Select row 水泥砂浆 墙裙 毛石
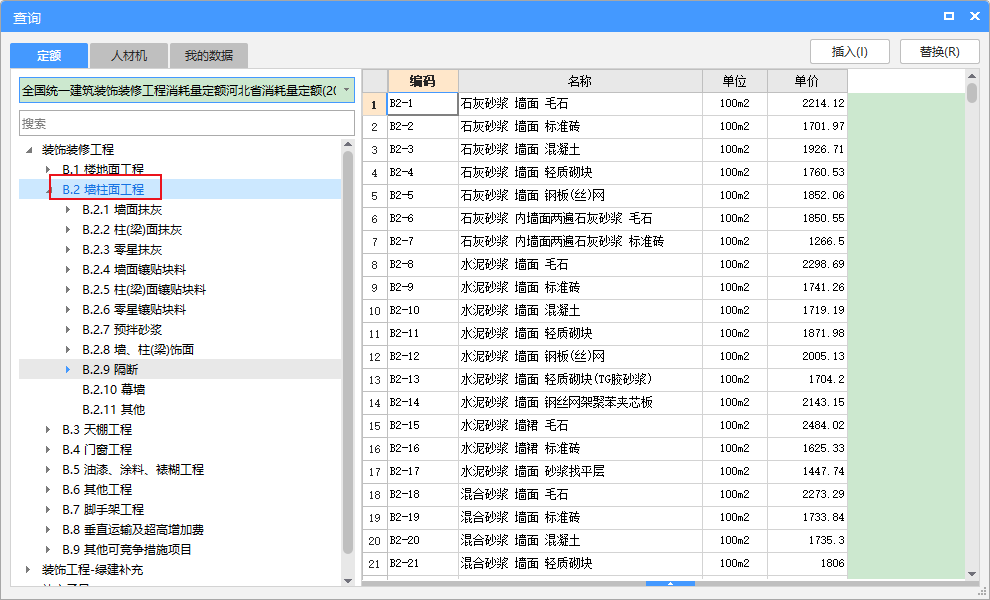 580,425
